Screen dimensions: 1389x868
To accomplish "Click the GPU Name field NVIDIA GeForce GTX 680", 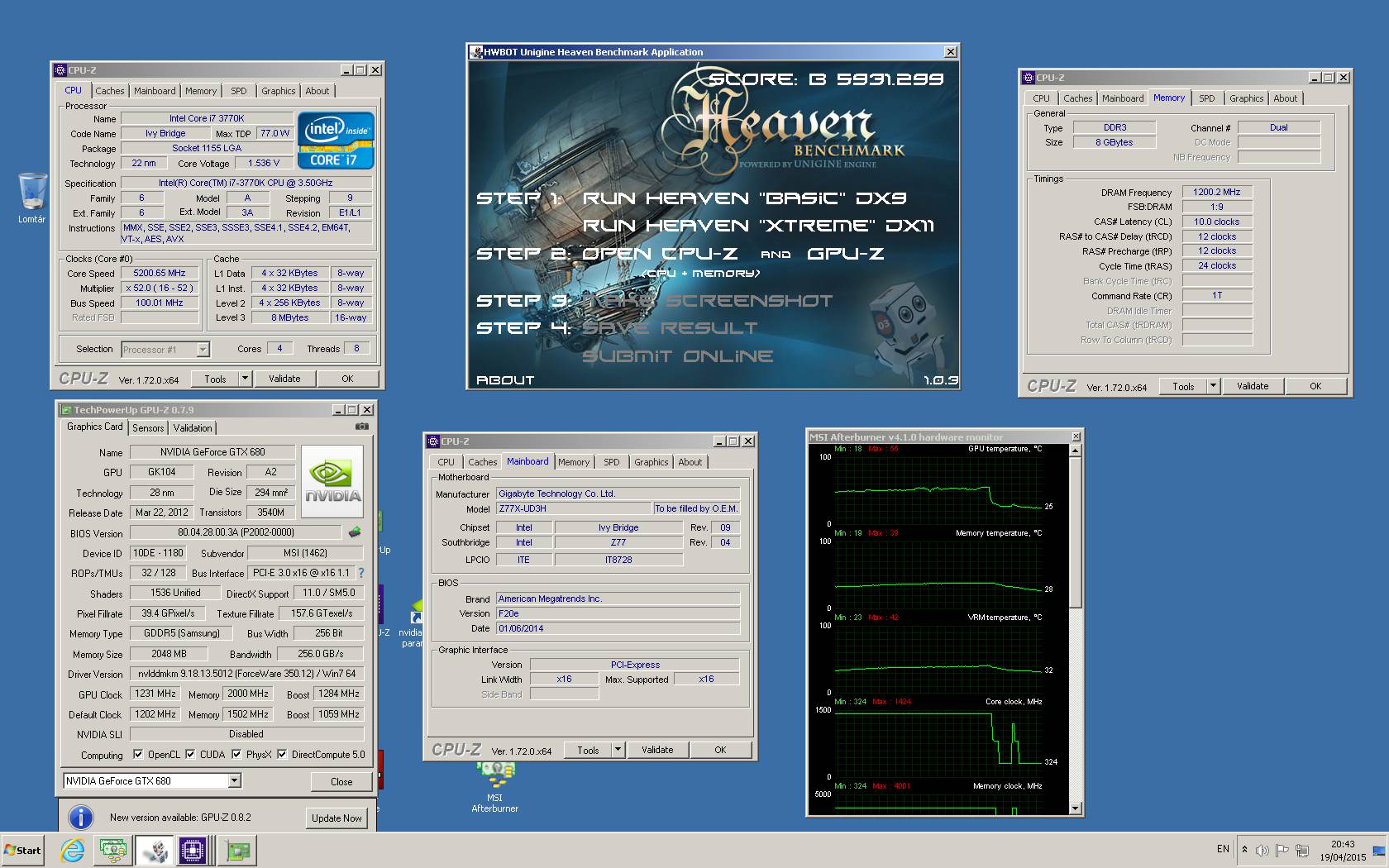I will click(x=212, y=451).
